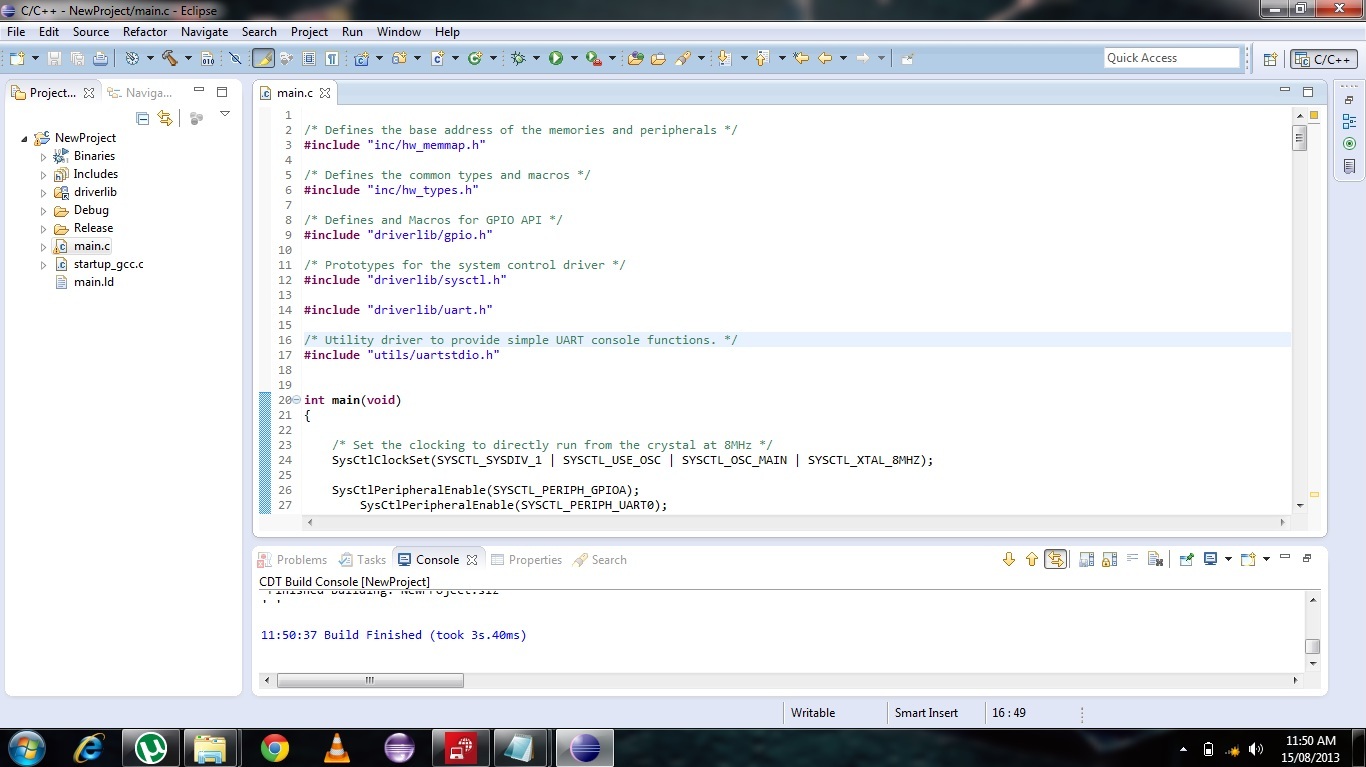Toggle Block Selection Mode icon

coord(309,59)
